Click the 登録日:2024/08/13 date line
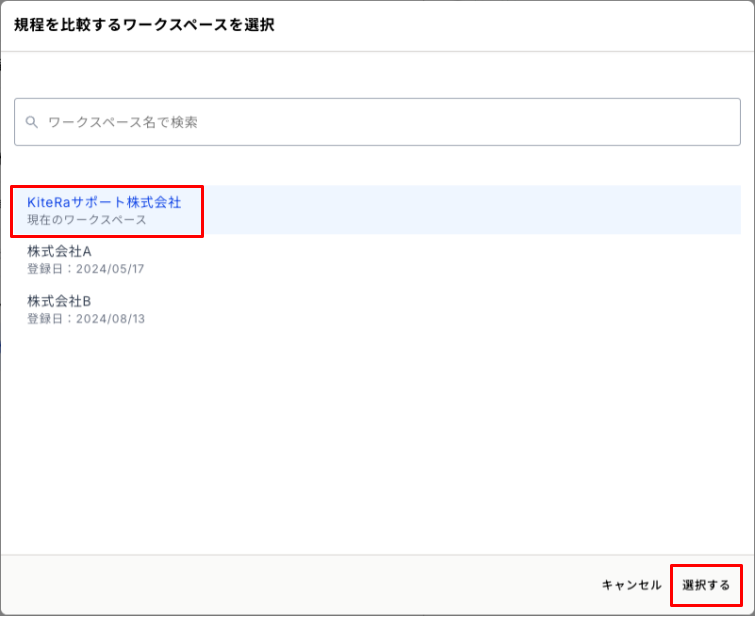The image size is (755, 622). coord(86,319)
